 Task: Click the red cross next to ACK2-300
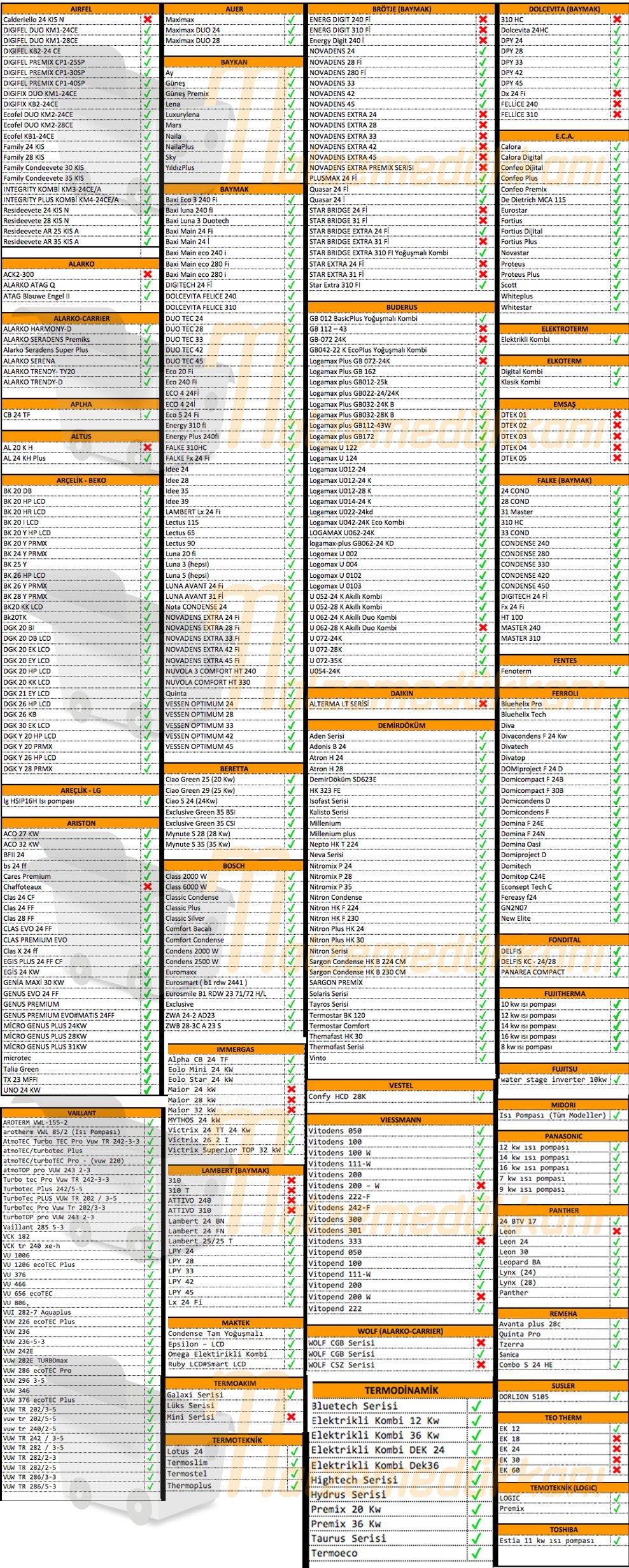(x=148, y=274)
